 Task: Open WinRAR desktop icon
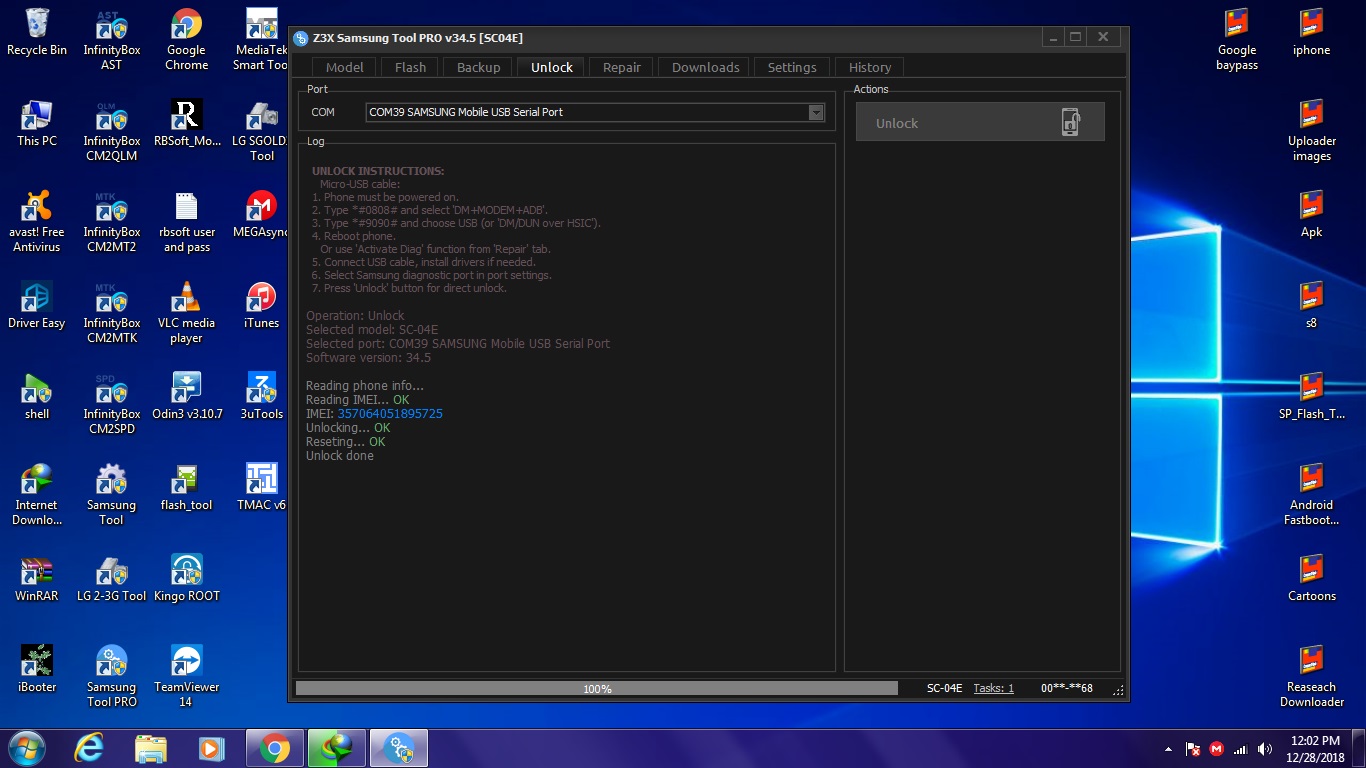click(x=37, y=579)
